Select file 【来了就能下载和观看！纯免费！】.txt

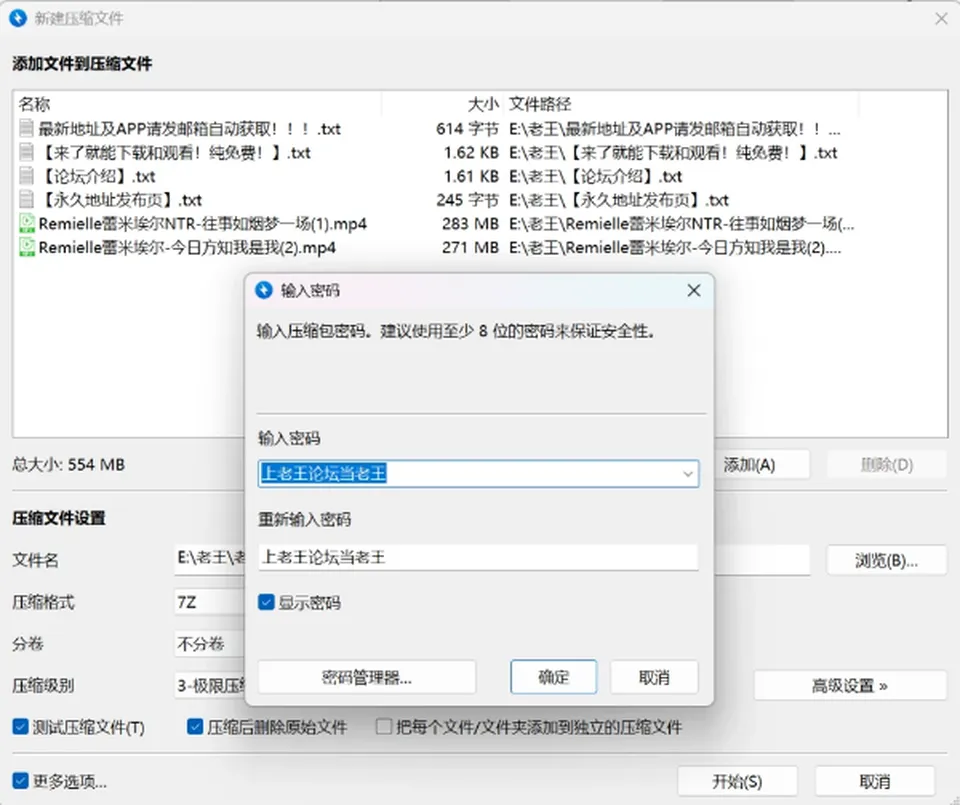(174, 152)
